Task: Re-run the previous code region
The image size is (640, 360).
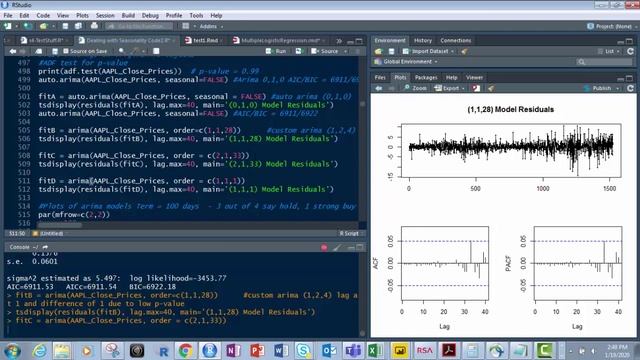Action: tap(299, 51)
